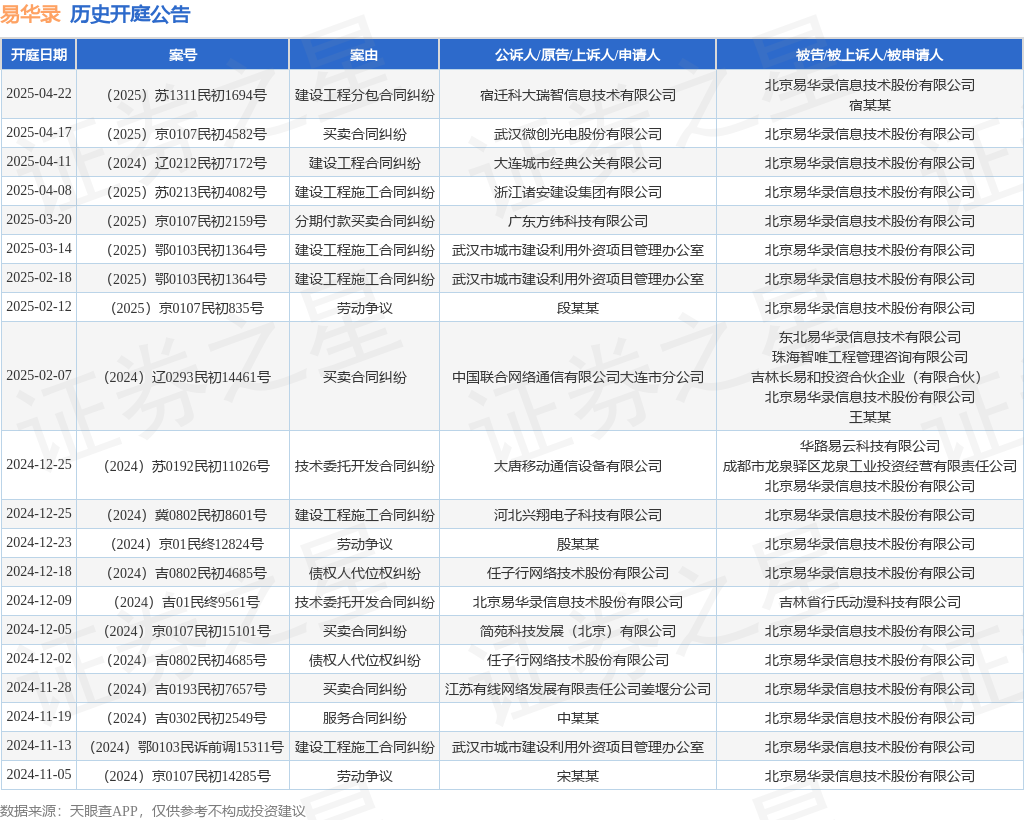Click the 历史开庭公告 heading
The image size is (1024, 820).
[x=130, y=14]
